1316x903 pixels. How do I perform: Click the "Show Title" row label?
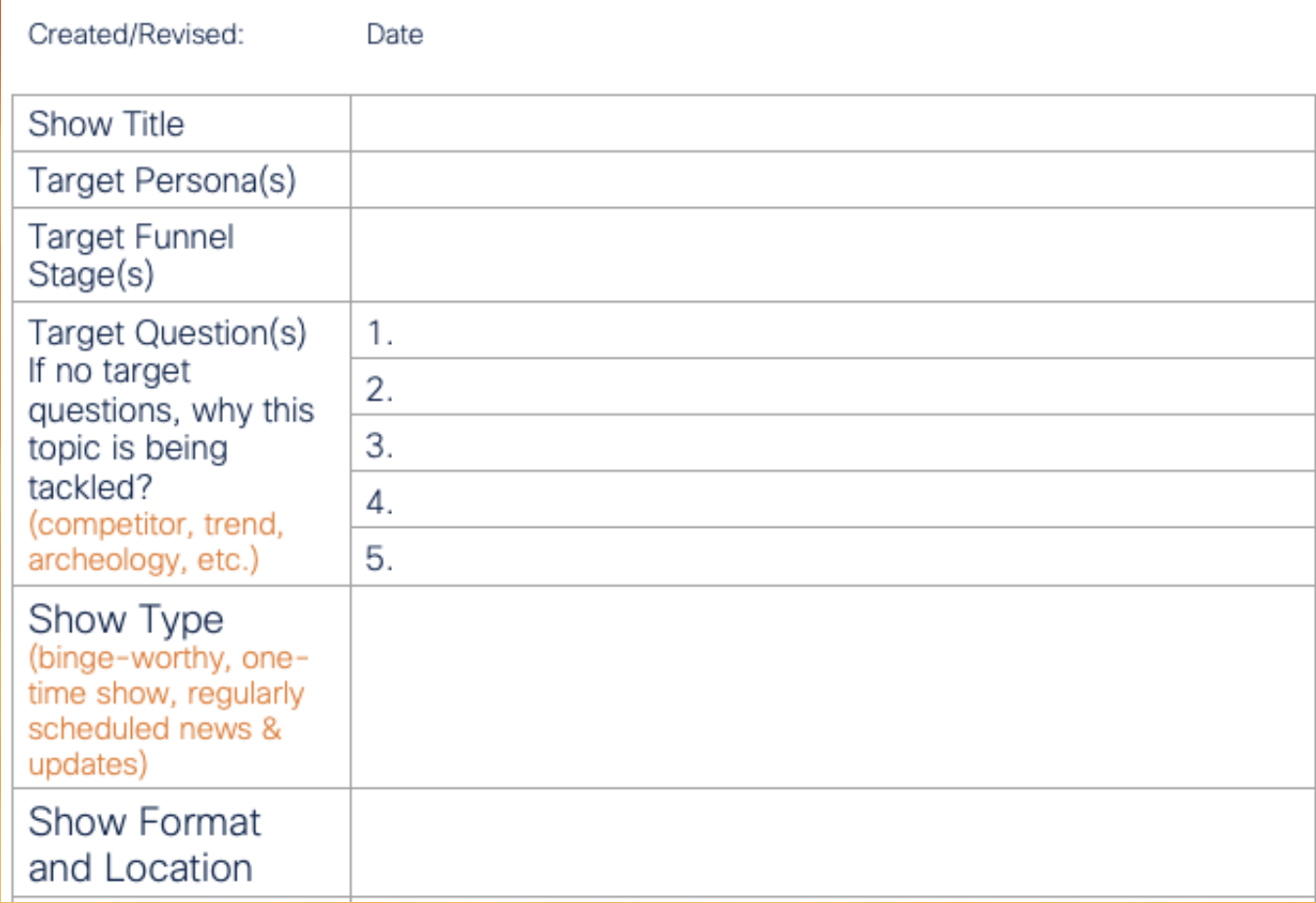tap(107, 124)
